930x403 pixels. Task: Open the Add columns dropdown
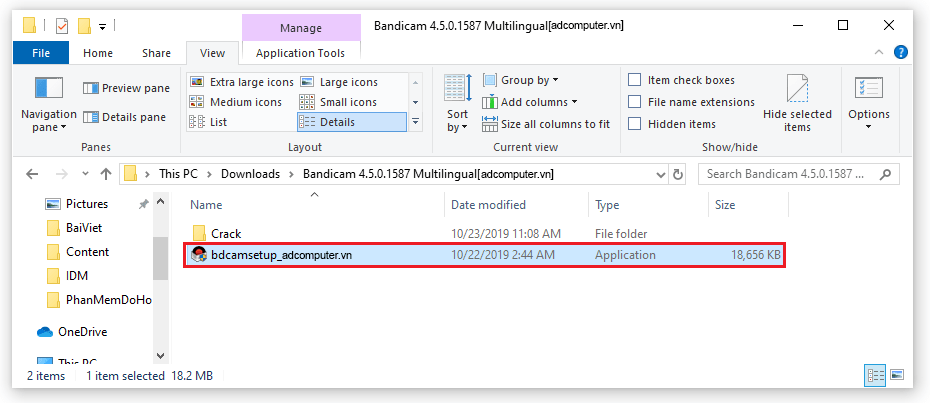pyautogui.click(x=530, y=102)
